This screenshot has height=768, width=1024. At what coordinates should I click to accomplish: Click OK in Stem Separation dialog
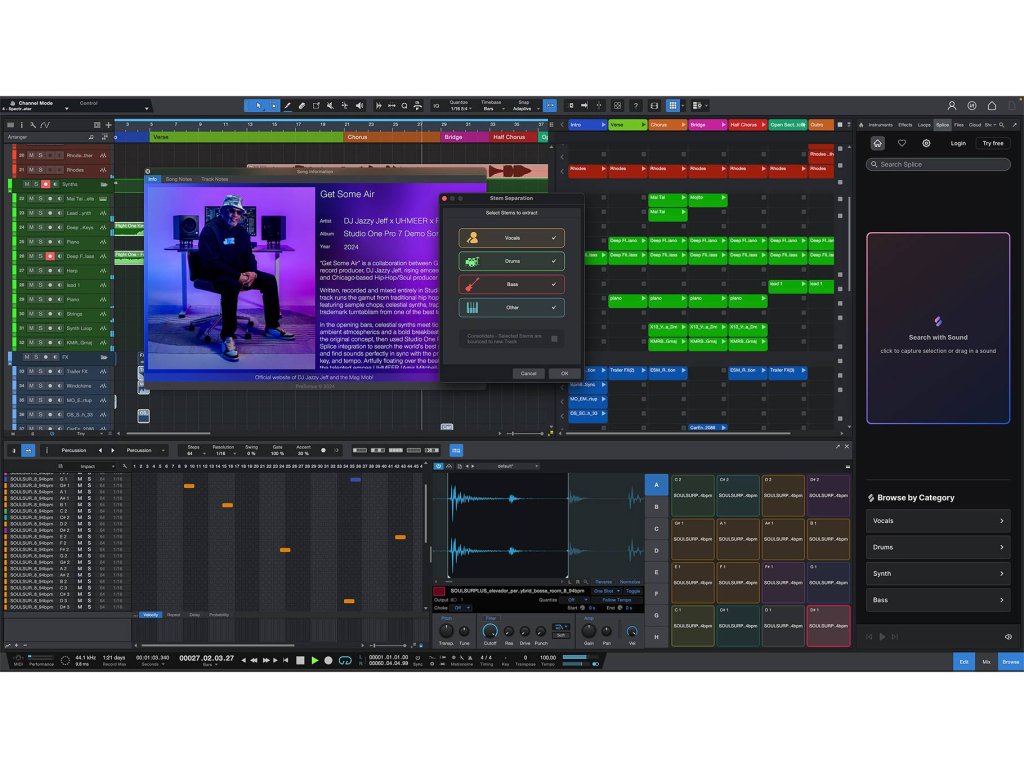click(x=564, y=373)
